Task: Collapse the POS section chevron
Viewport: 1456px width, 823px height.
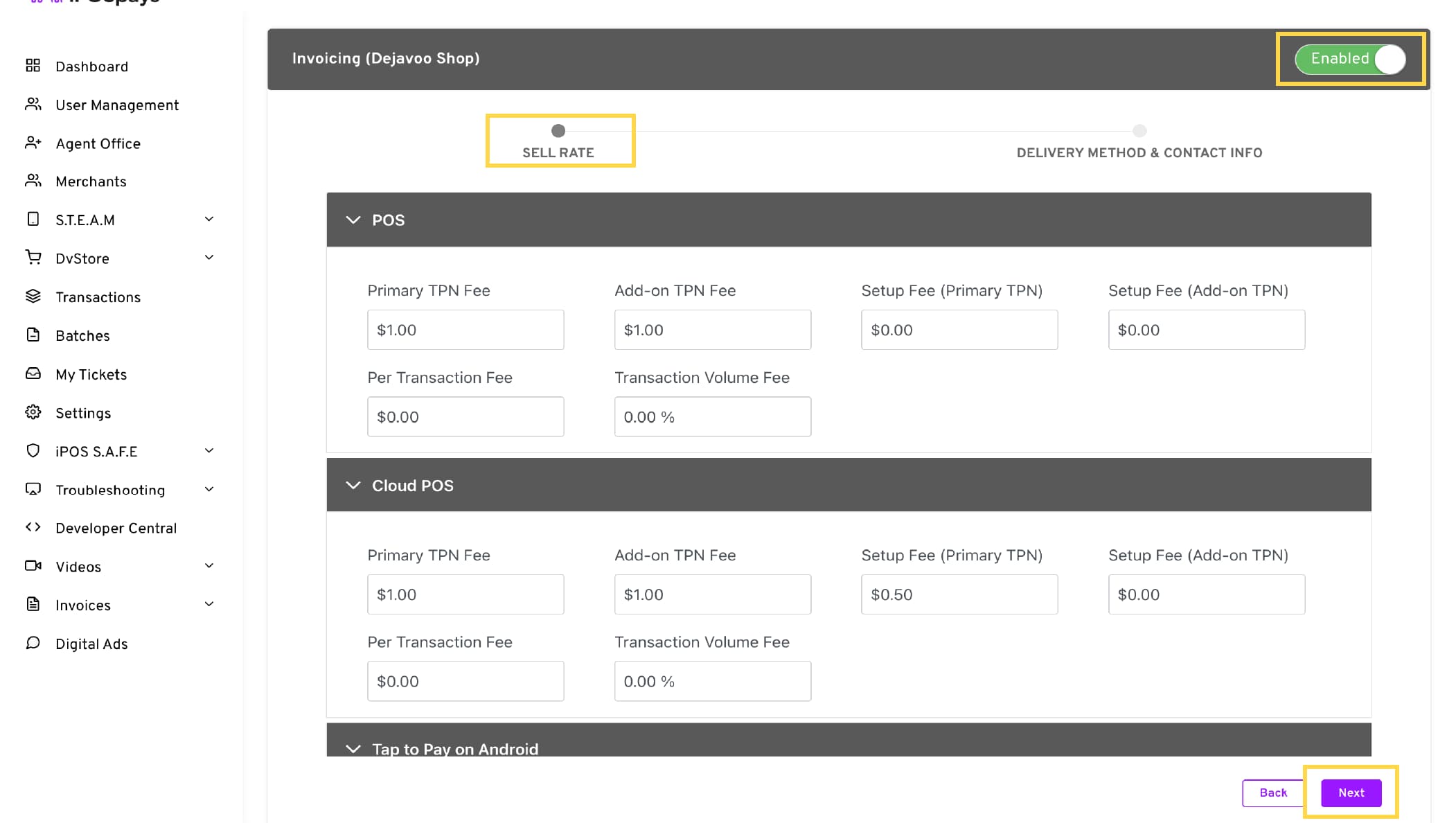Action: 353,220
